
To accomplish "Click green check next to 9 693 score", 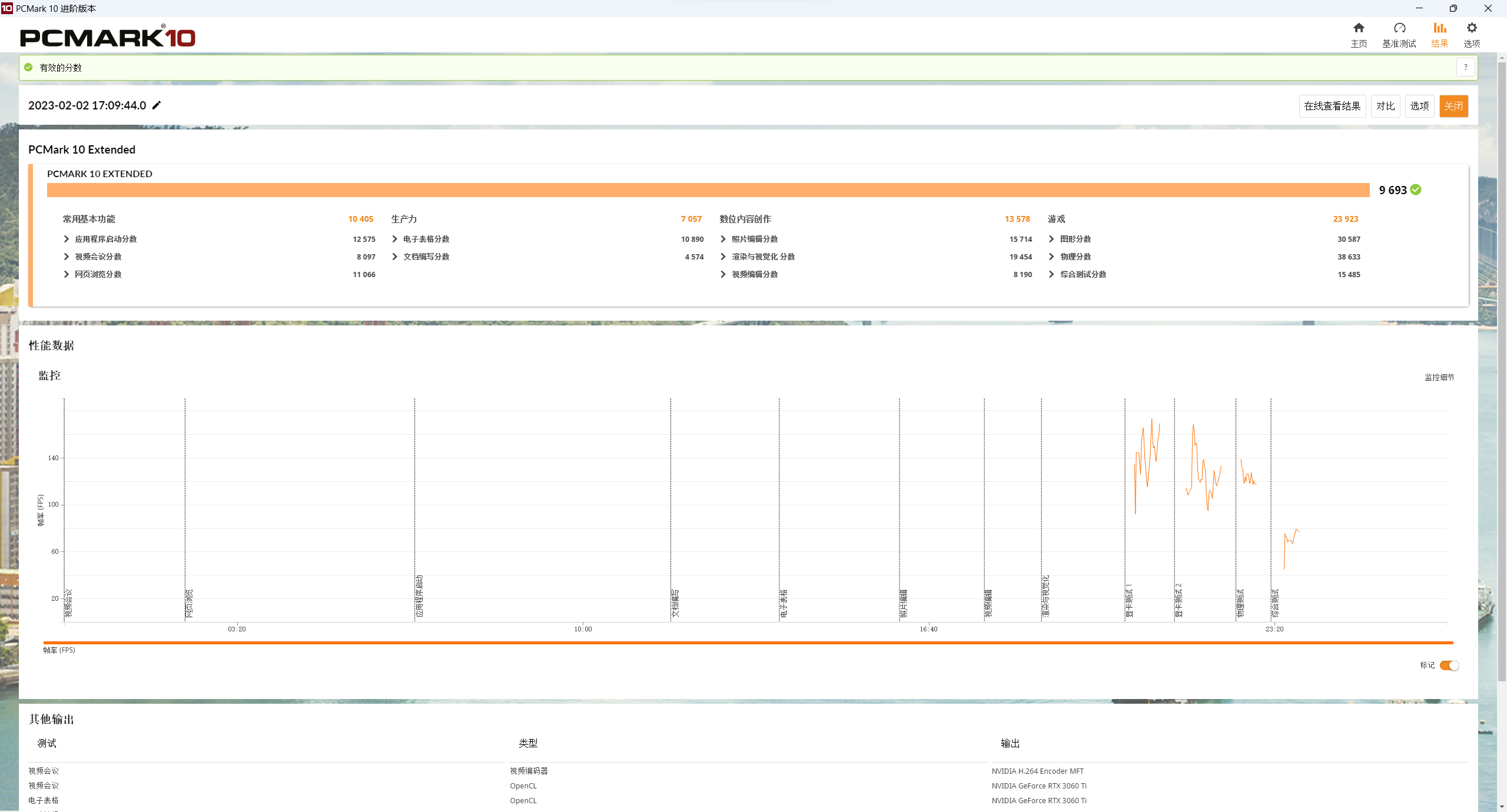I will 1416,189.
